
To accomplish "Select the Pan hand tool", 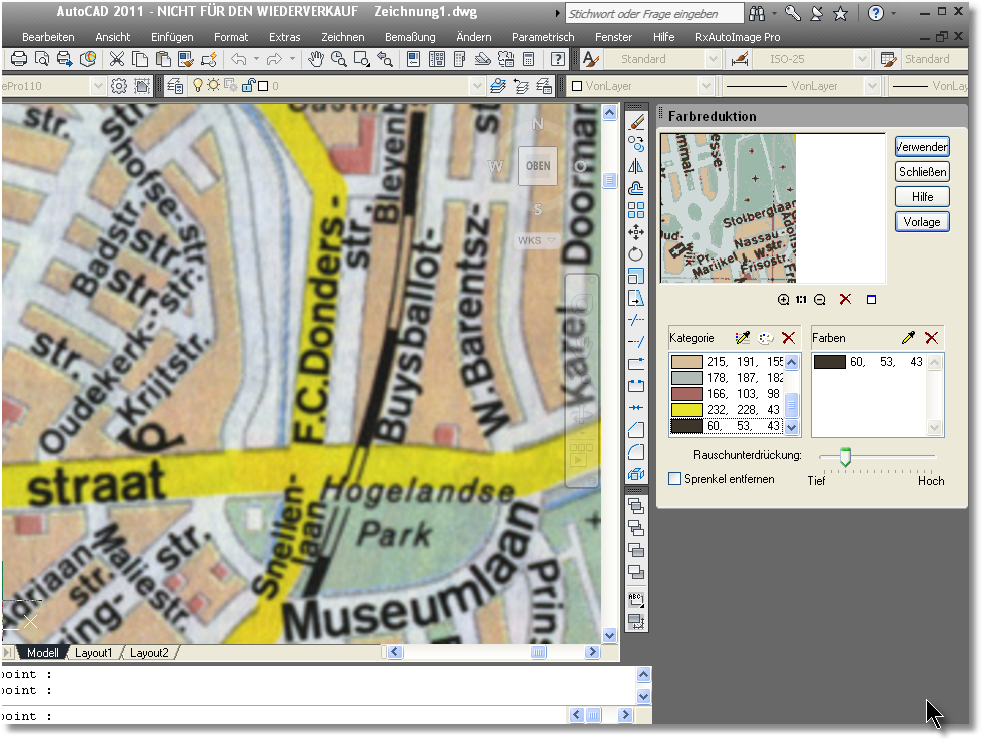I will [x=317, y=59].
